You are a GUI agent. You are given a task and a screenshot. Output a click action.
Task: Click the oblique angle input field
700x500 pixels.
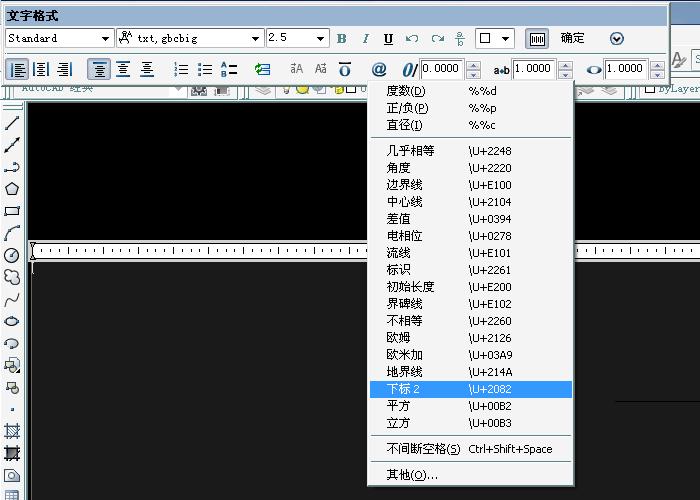442,70
